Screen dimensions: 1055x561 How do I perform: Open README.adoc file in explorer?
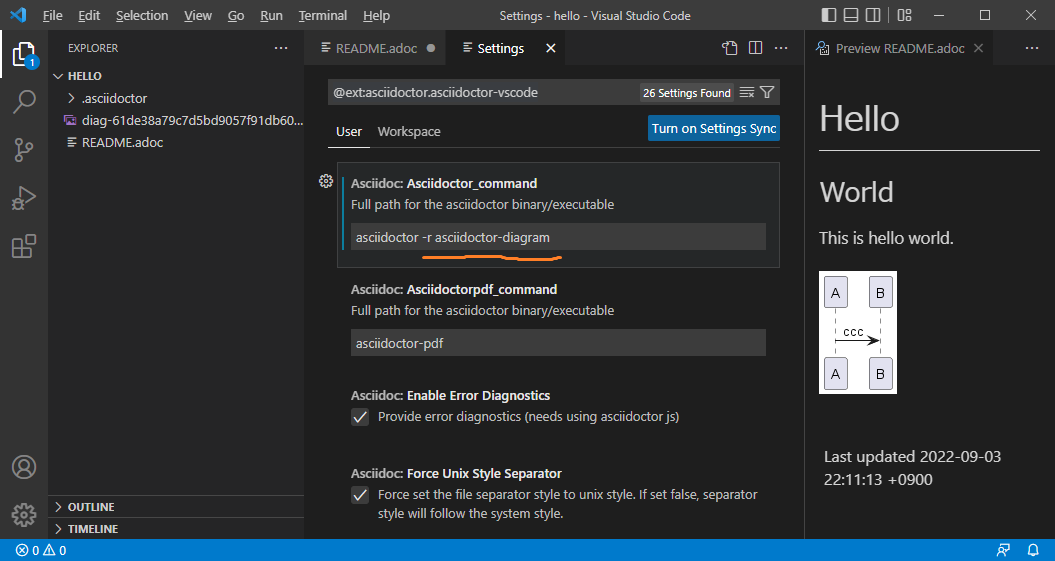click(121, 142)
